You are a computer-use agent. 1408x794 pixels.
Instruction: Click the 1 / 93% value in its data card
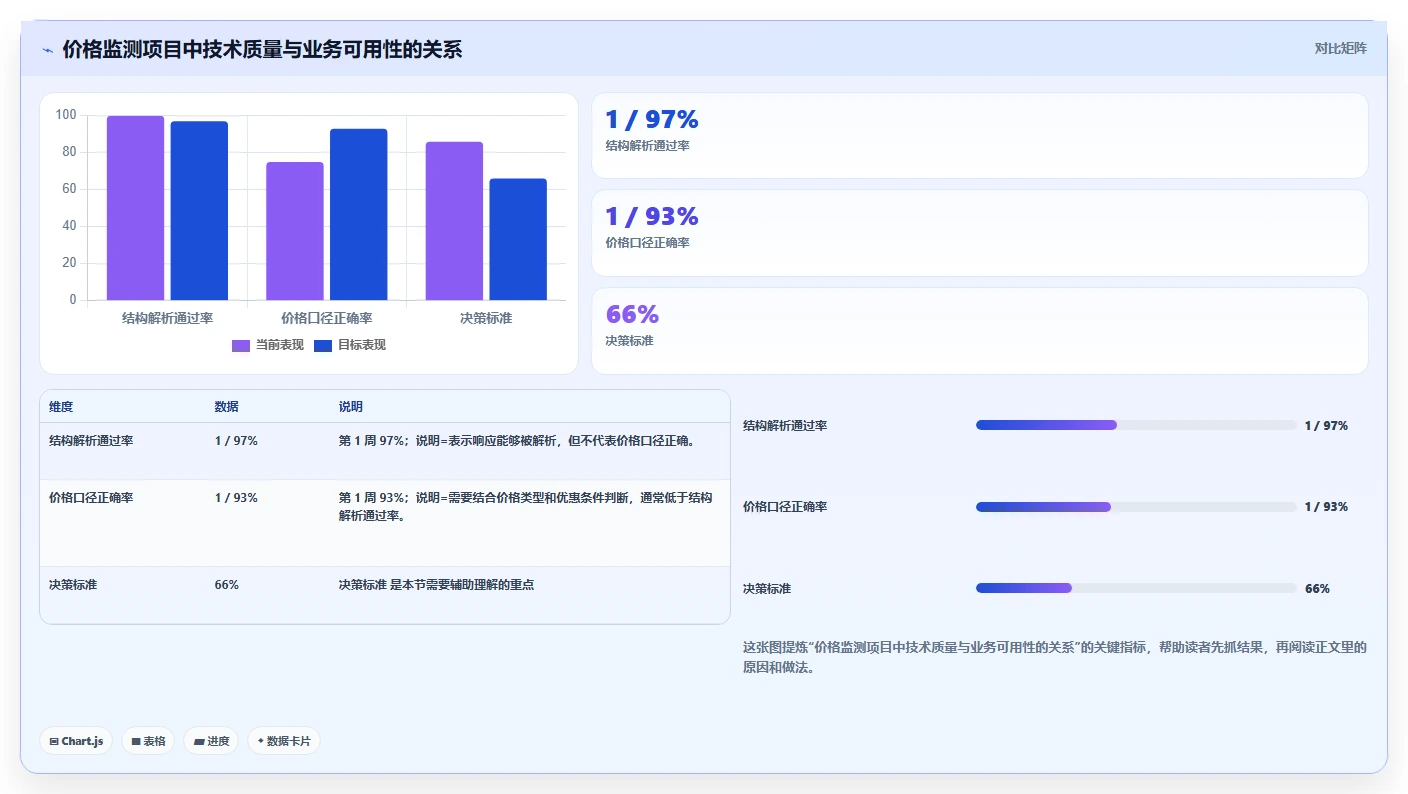point(652,216)
